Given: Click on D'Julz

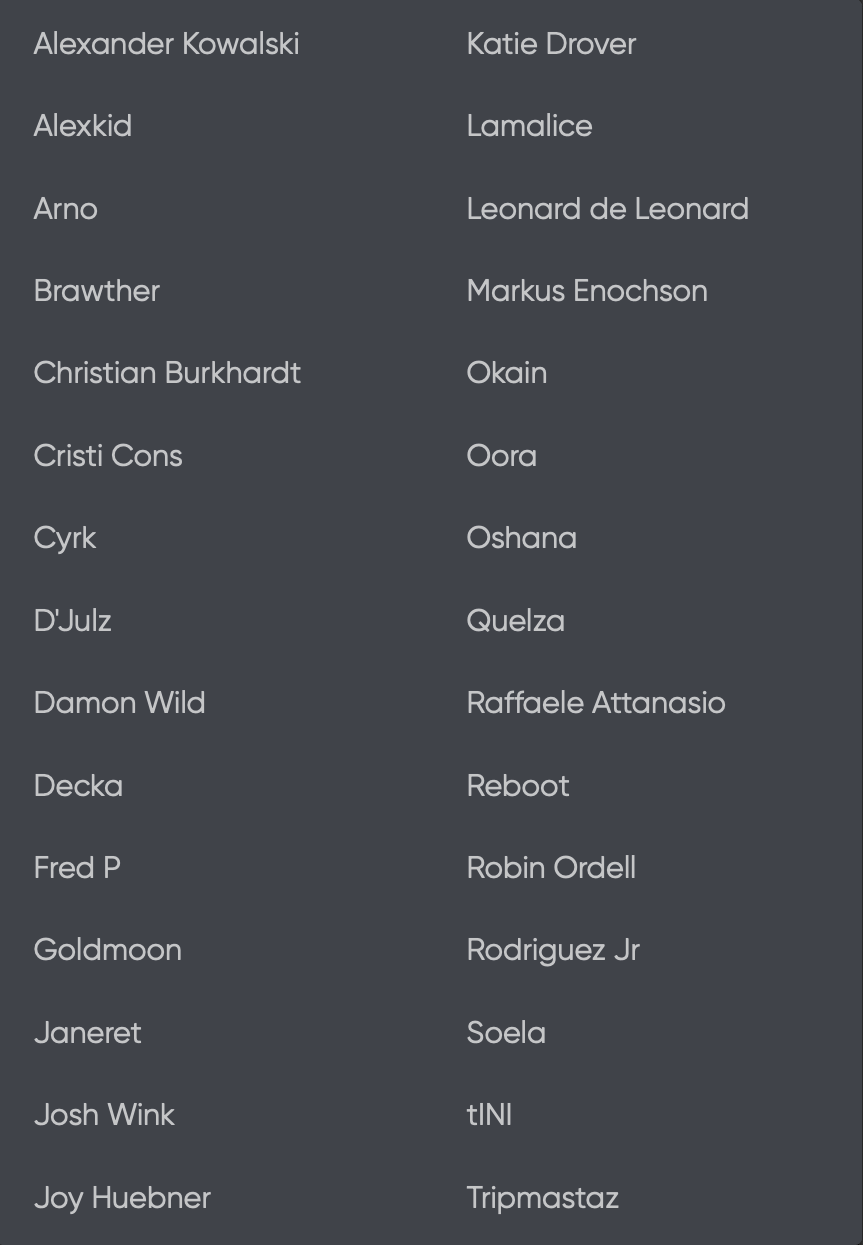Looking at the screenshot, I should click(x=72, y=621).
